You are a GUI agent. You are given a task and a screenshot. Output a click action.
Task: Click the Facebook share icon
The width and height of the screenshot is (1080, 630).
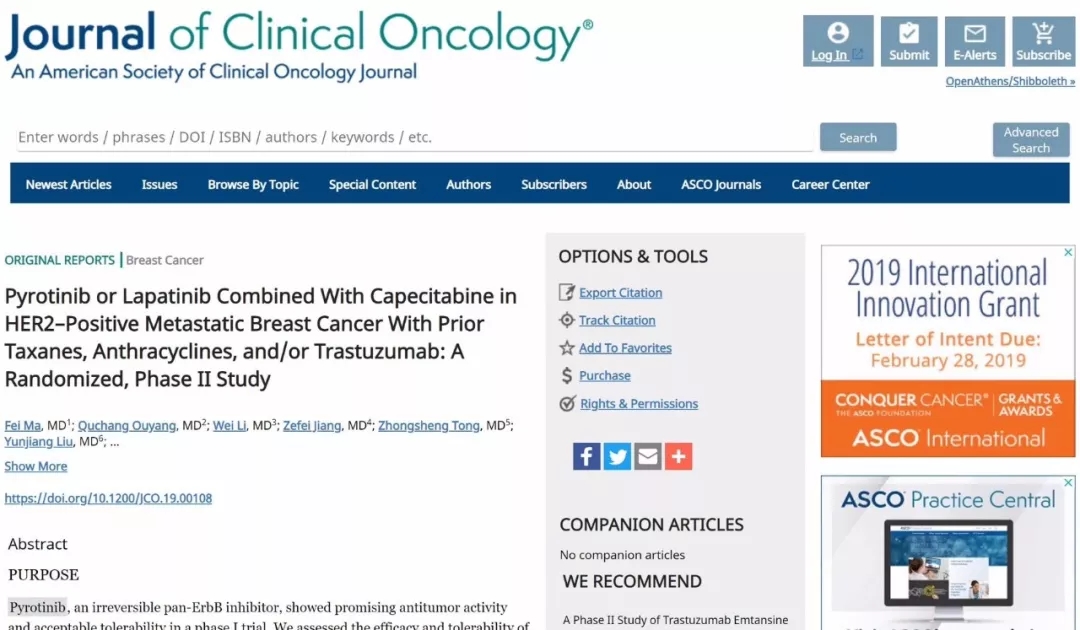(x=586, y=457)
